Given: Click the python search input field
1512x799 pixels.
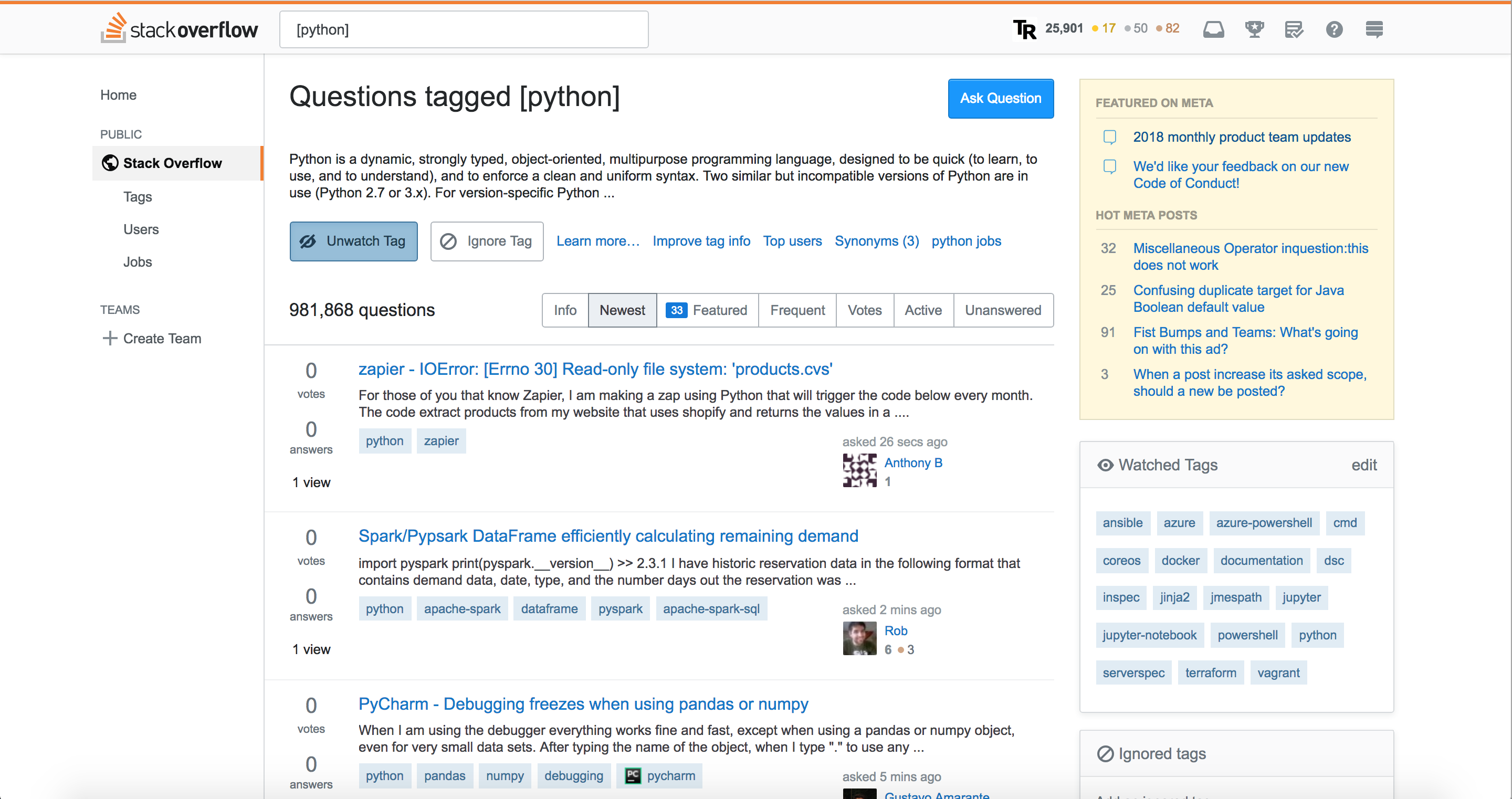Looking at the screenshot, I should click(x=464, y=29).
